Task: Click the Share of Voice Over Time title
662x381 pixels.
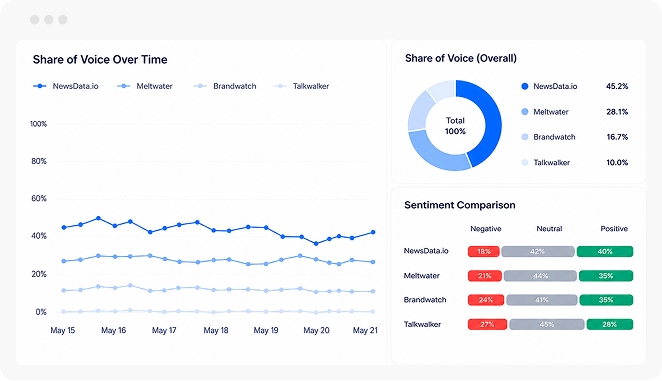Action: click(100, 60)
